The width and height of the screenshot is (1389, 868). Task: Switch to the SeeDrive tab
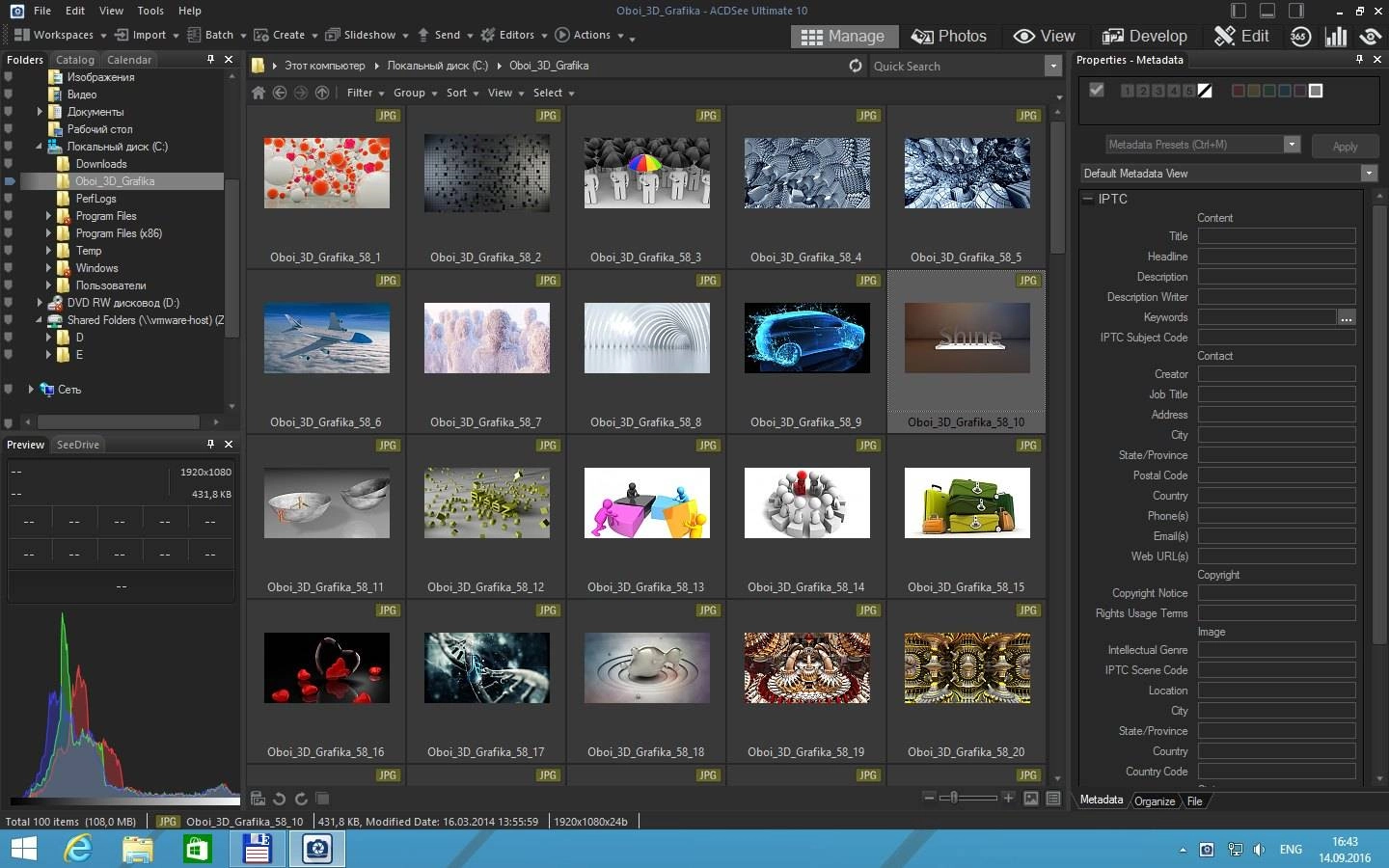tap(78, 445)
